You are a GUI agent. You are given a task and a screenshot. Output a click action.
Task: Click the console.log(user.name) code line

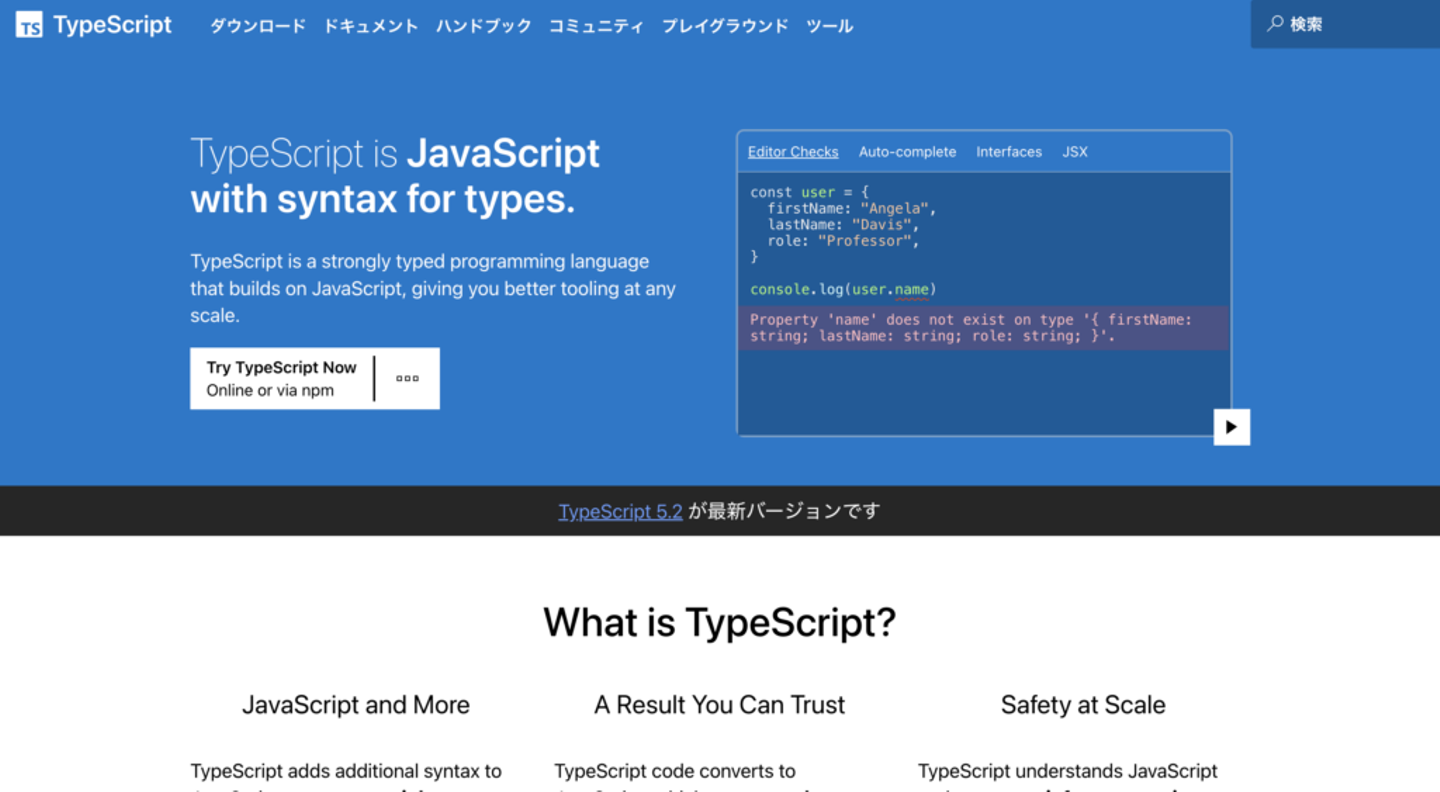click(x=843, y=290)
